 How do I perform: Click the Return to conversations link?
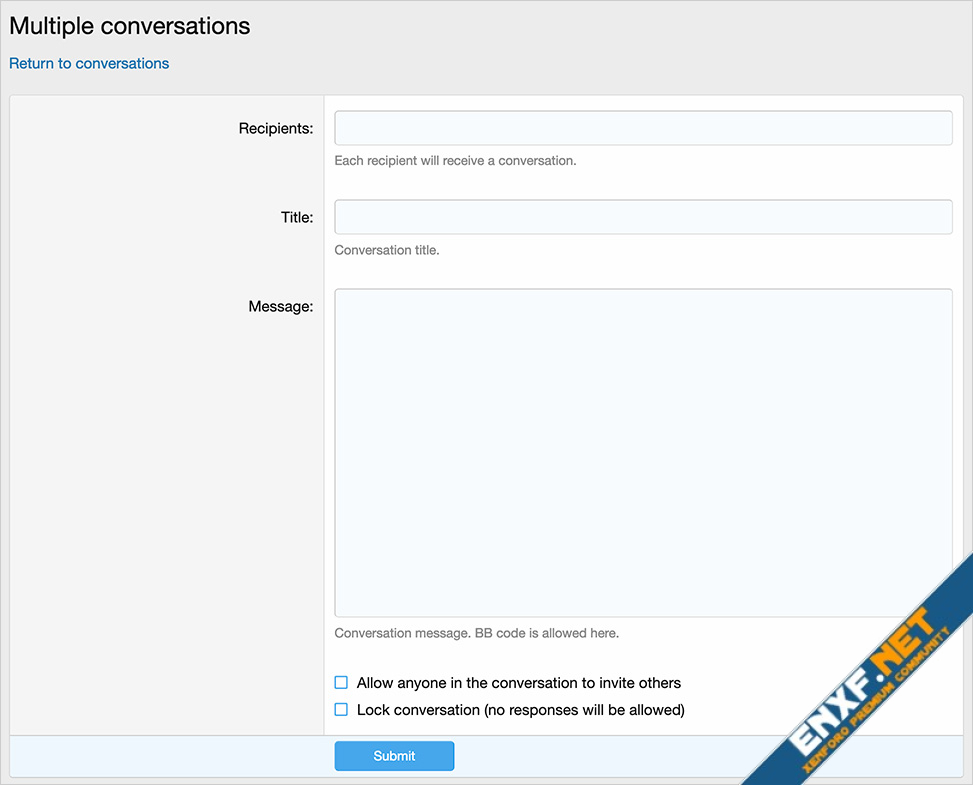coord(89,64)
